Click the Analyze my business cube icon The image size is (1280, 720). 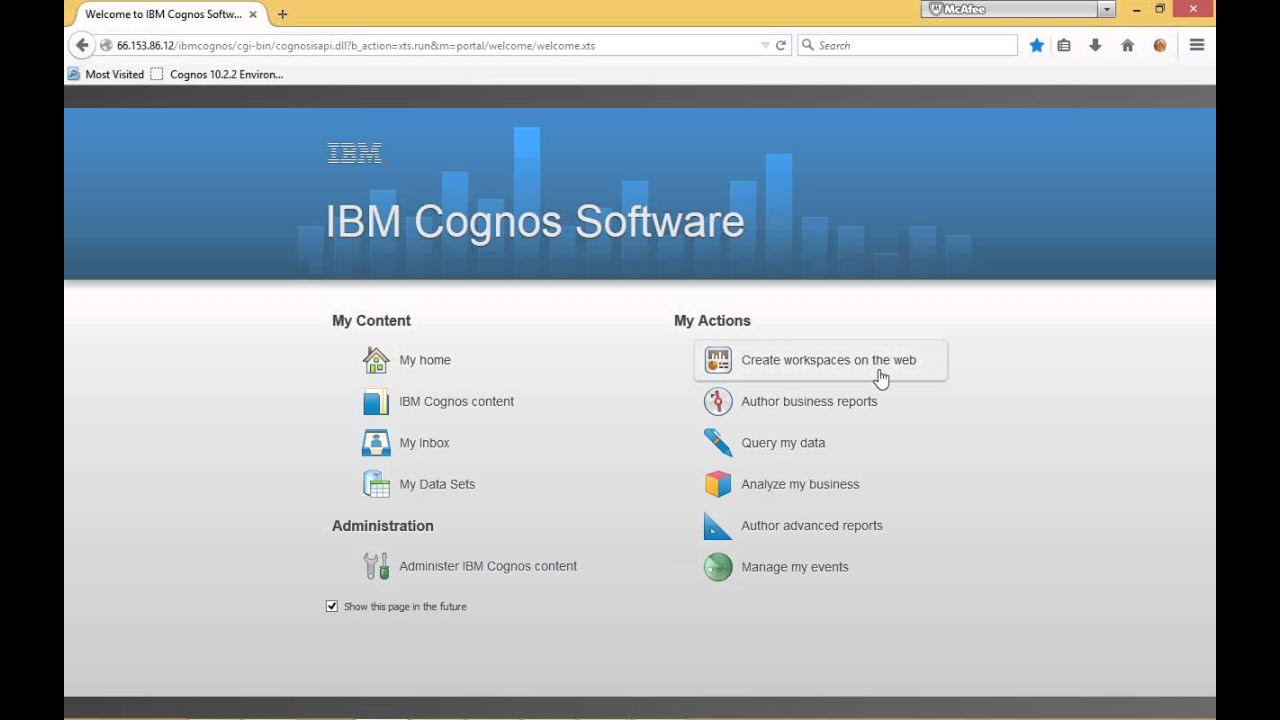718,484
